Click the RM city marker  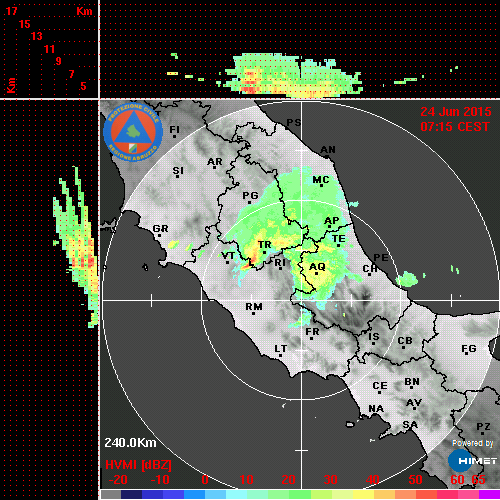[253, 313]
